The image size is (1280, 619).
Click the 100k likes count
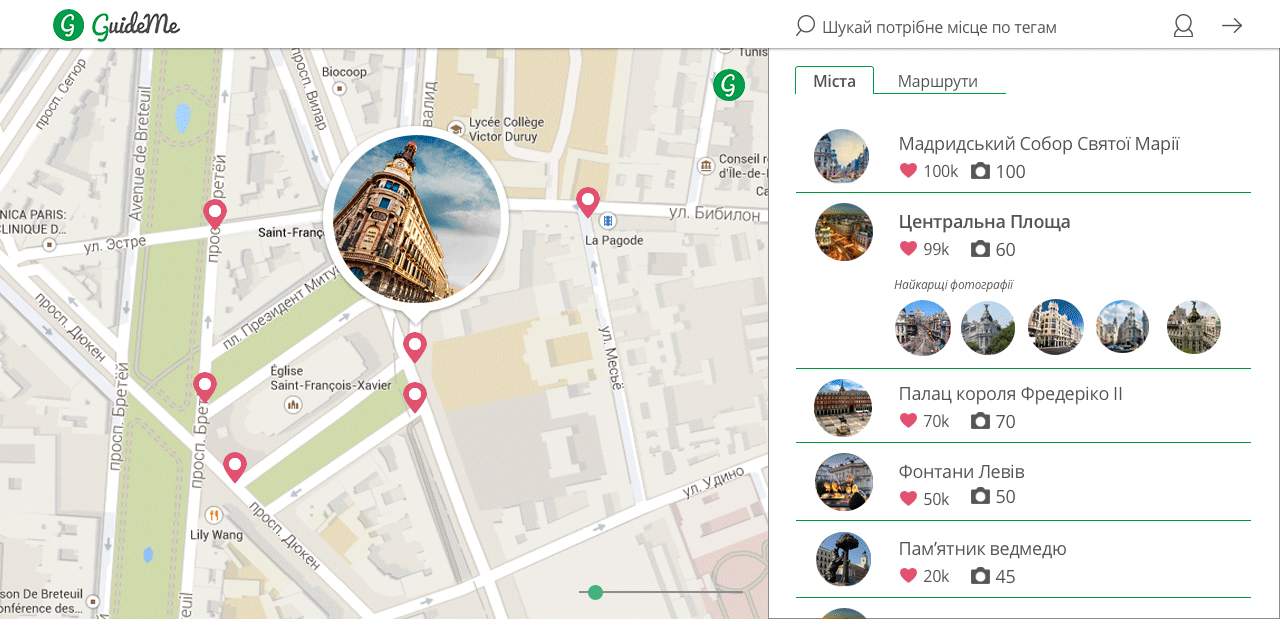[x=940, y=171]
